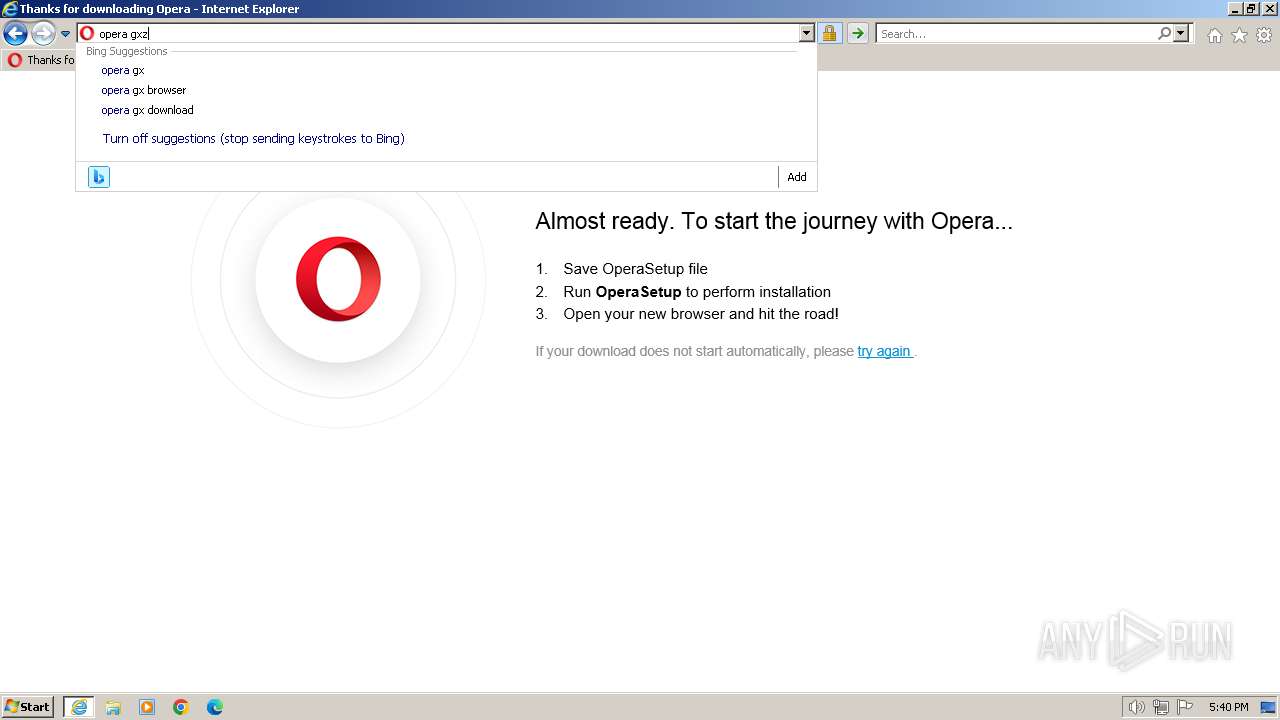Click the browser Forward arrow button

(x=43, y=34)
